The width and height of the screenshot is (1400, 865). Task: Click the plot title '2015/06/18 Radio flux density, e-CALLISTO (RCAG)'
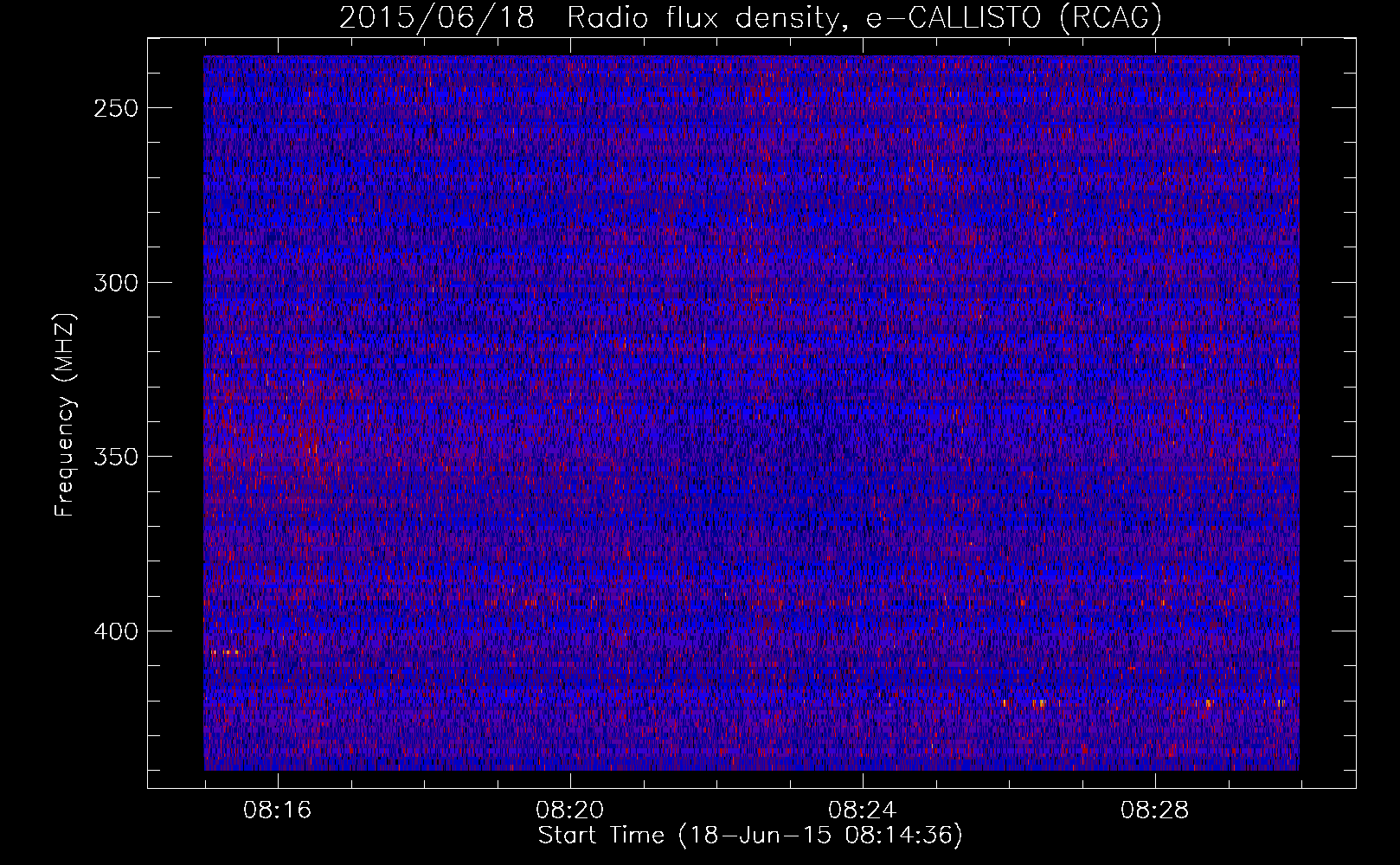750,17
